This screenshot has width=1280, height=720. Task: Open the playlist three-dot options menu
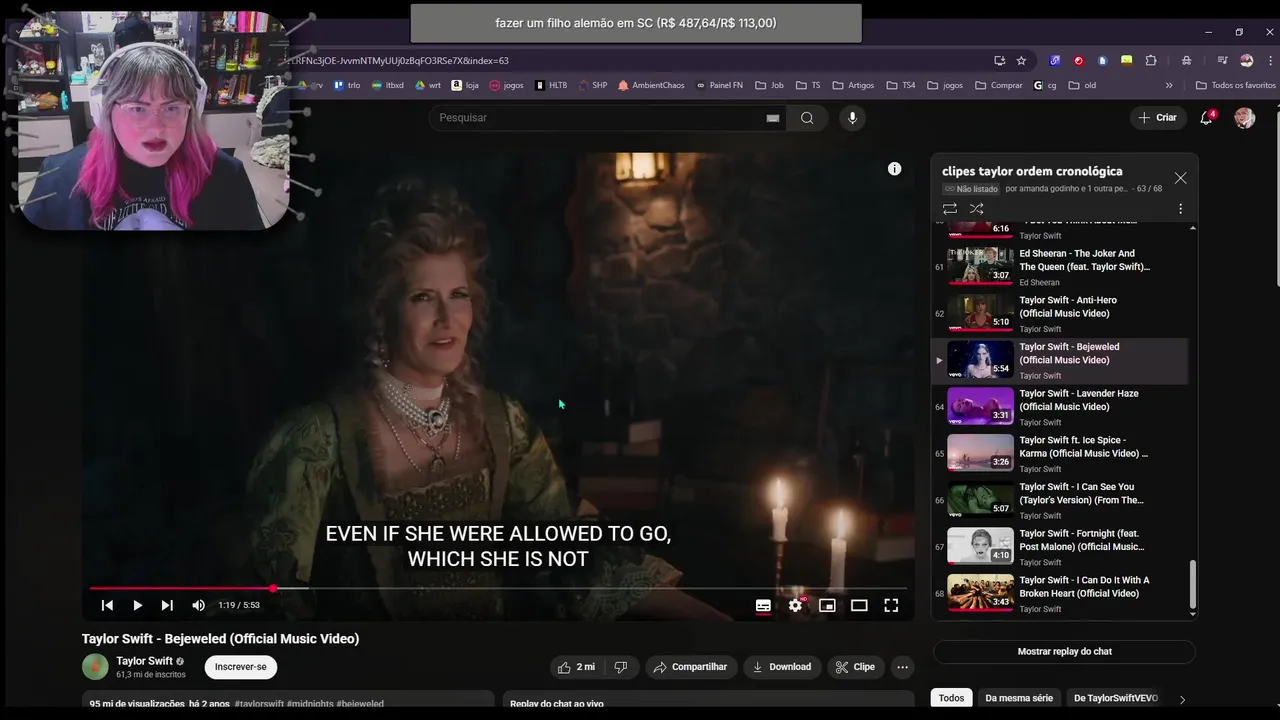click(x=1180, y=209)
